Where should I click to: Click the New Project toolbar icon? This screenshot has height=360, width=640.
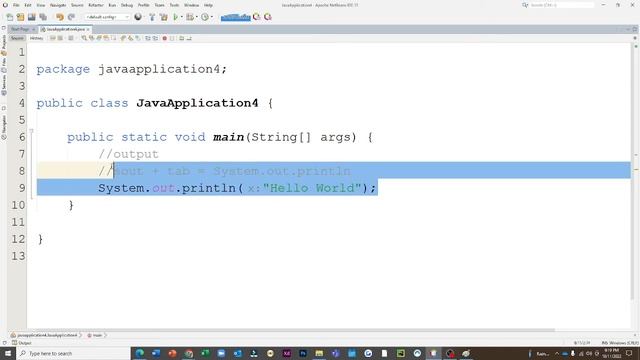coord(20,17)
